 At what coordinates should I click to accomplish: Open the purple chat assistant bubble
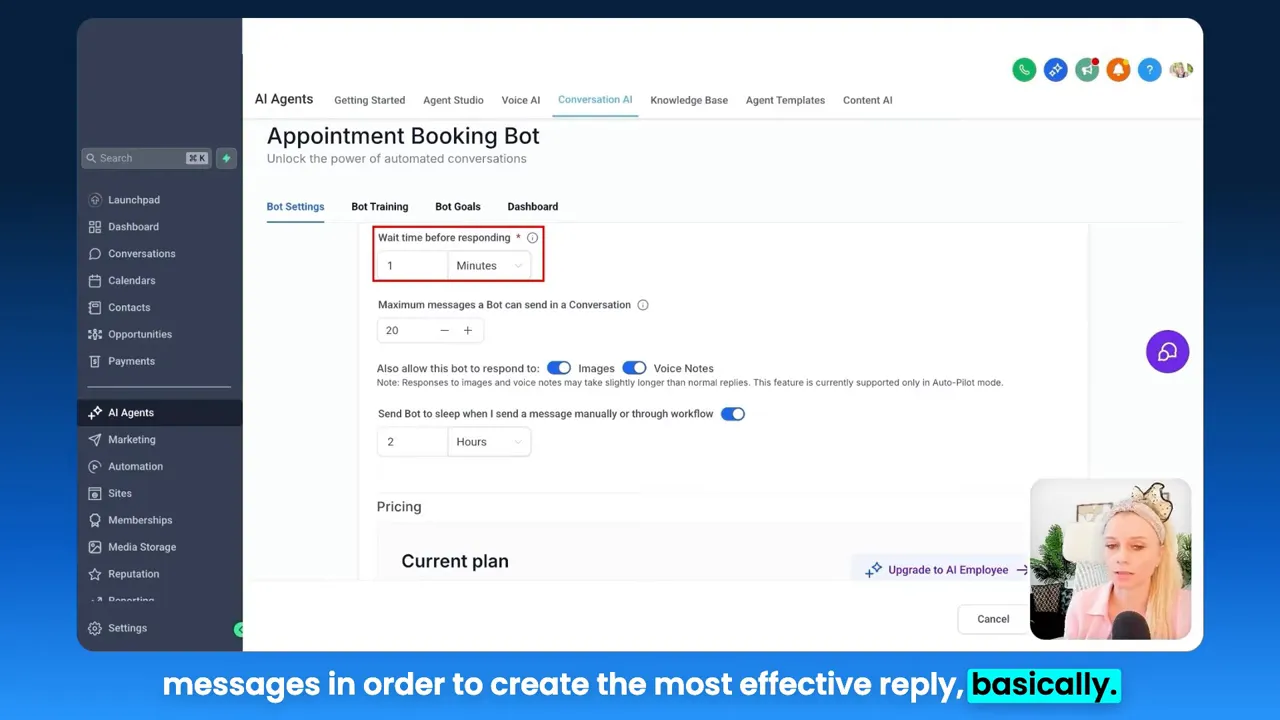1167,351
